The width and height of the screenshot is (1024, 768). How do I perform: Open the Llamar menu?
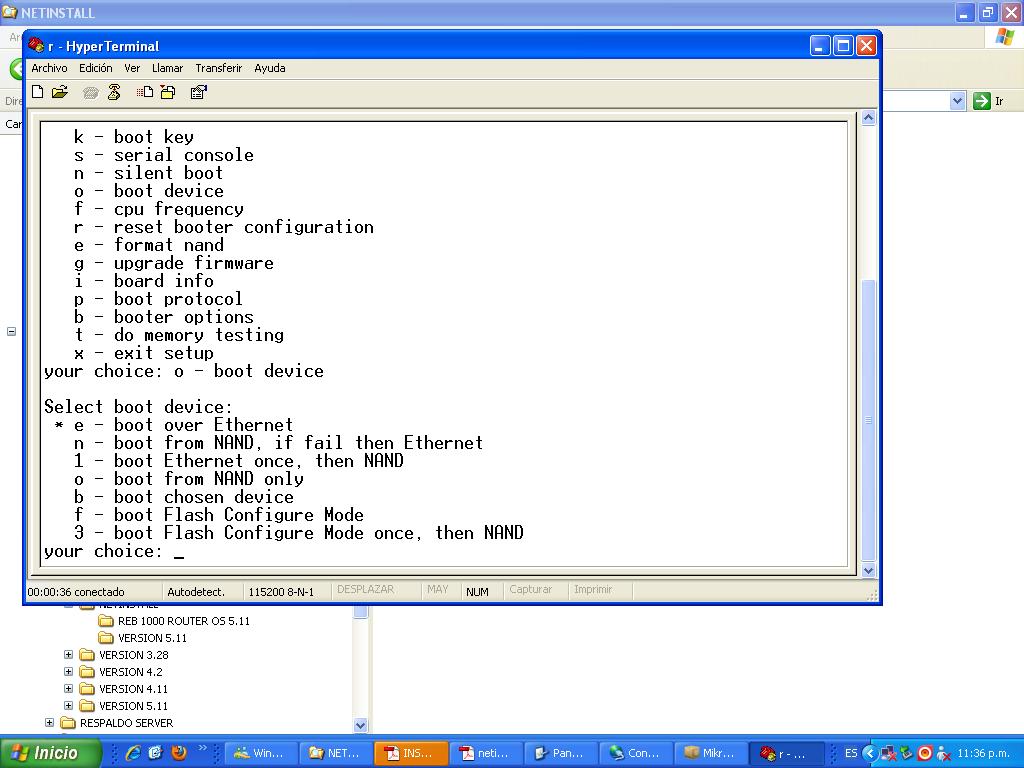pyautogui.click(x=167, y=68)
